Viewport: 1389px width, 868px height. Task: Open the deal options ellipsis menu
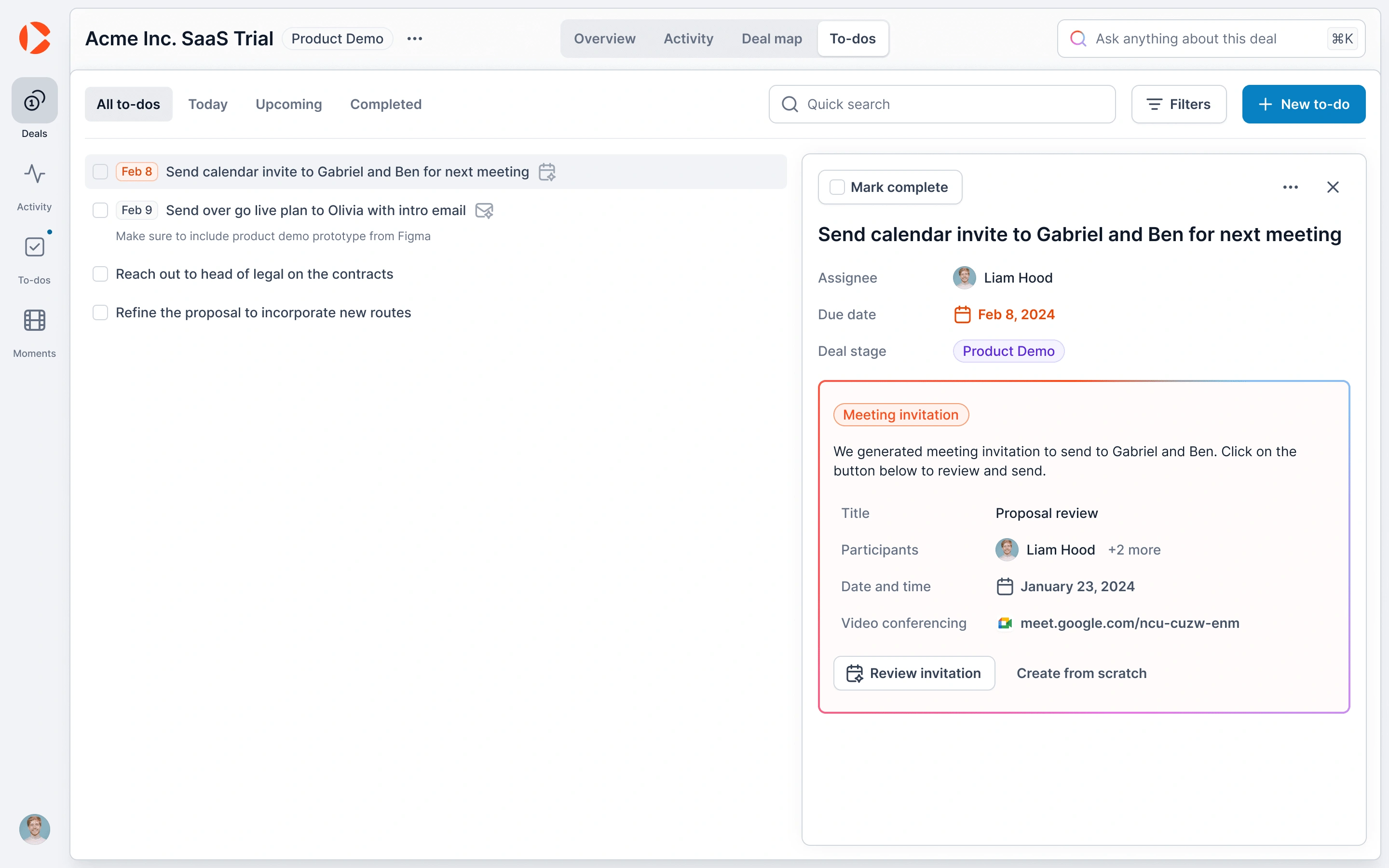pyautogui.click(x=414, y=39)
